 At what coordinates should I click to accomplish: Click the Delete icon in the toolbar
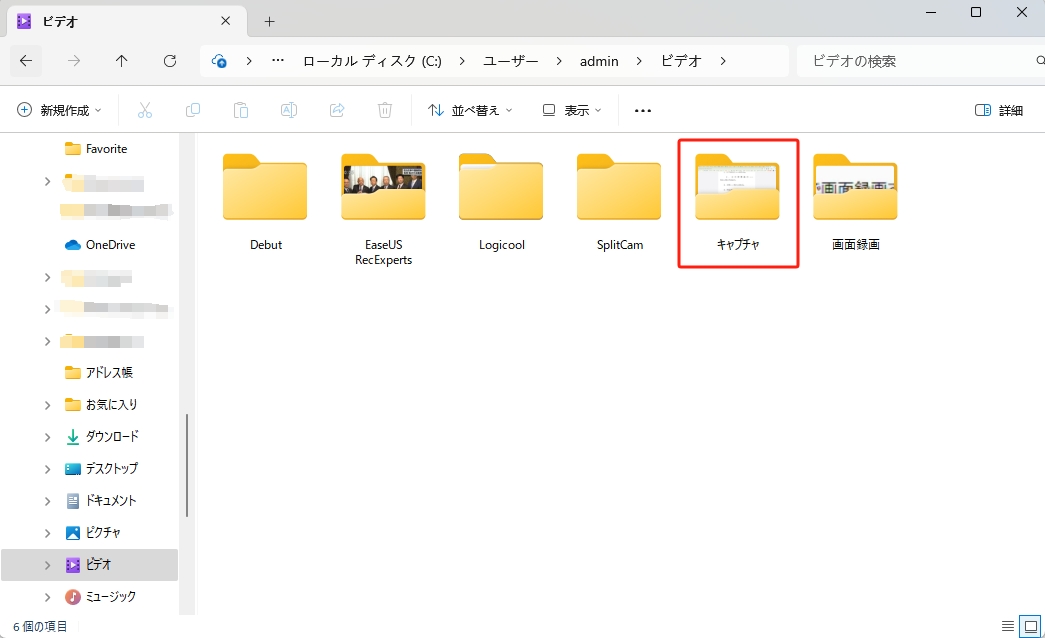pos(384,110)
